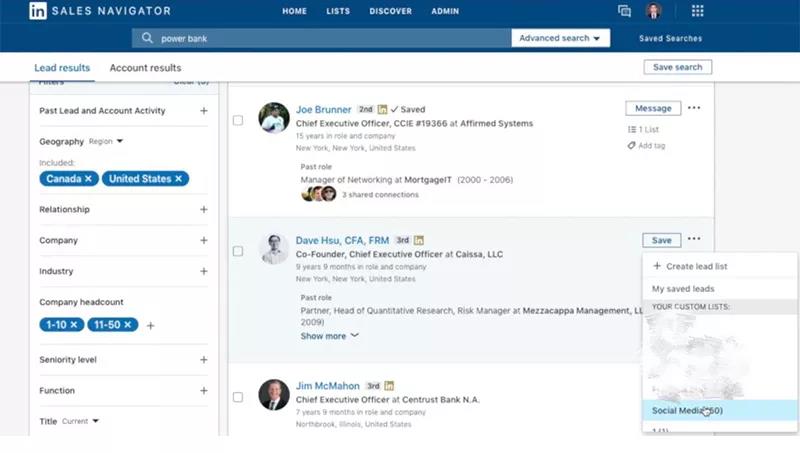Viewport: 800px width, 453px height.
Task: Open more options for Joe Brunner
Action: (694, 108)
